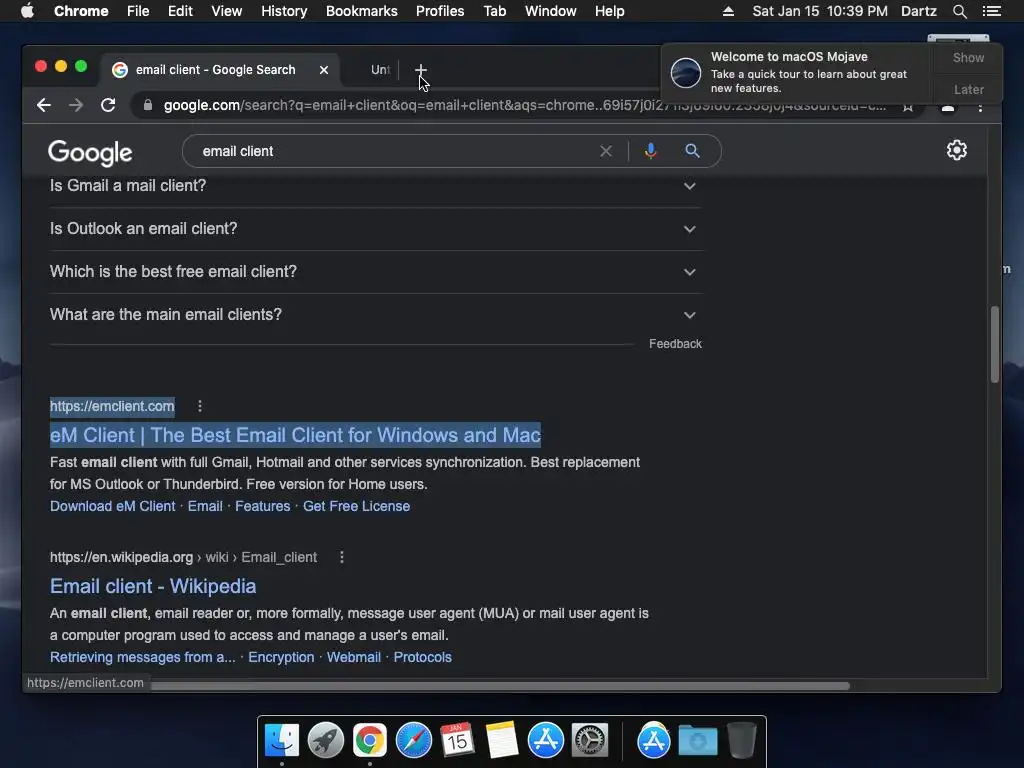1024x768 pixels.
Task: Submit search with magnifying glass icon
Action: (x=692, y=152)
